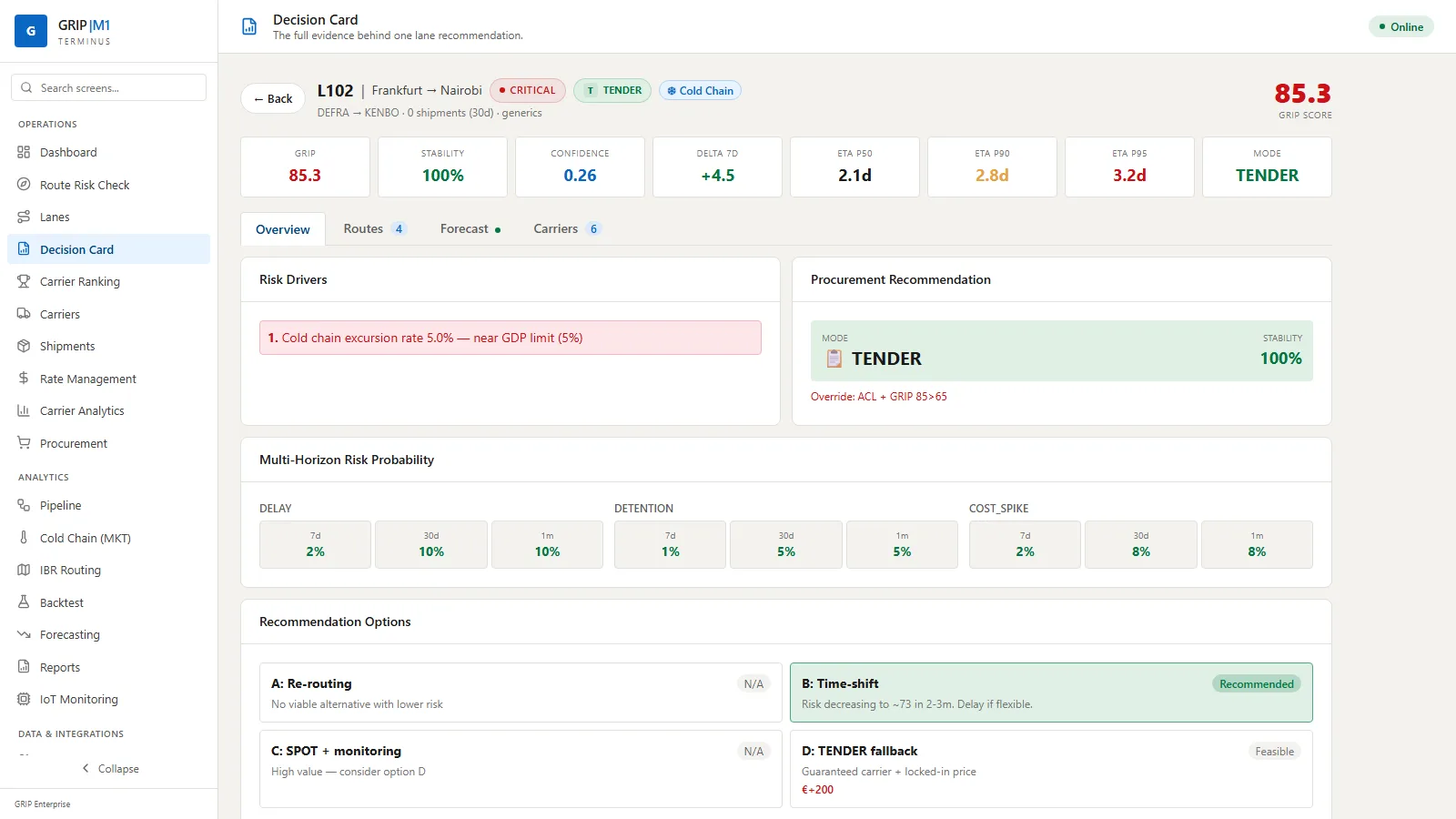This screenshot has width=1456, height=819.
Task: Open the Forecast tab
Action: (x=470, y=228)
